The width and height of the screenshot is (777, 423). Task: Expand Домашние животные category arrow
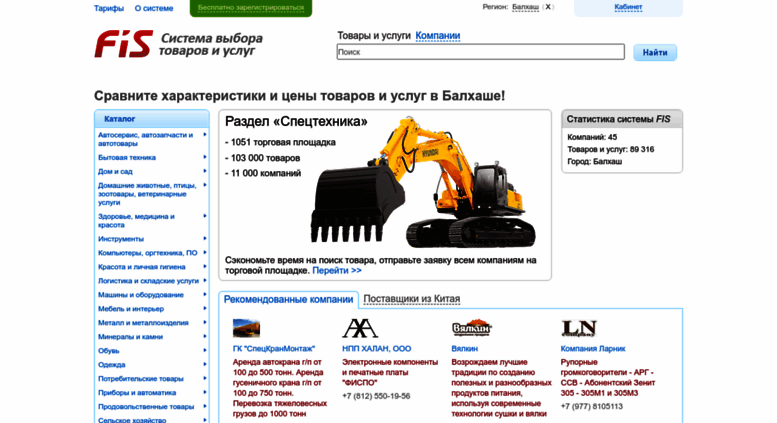(x=205, y=185)
